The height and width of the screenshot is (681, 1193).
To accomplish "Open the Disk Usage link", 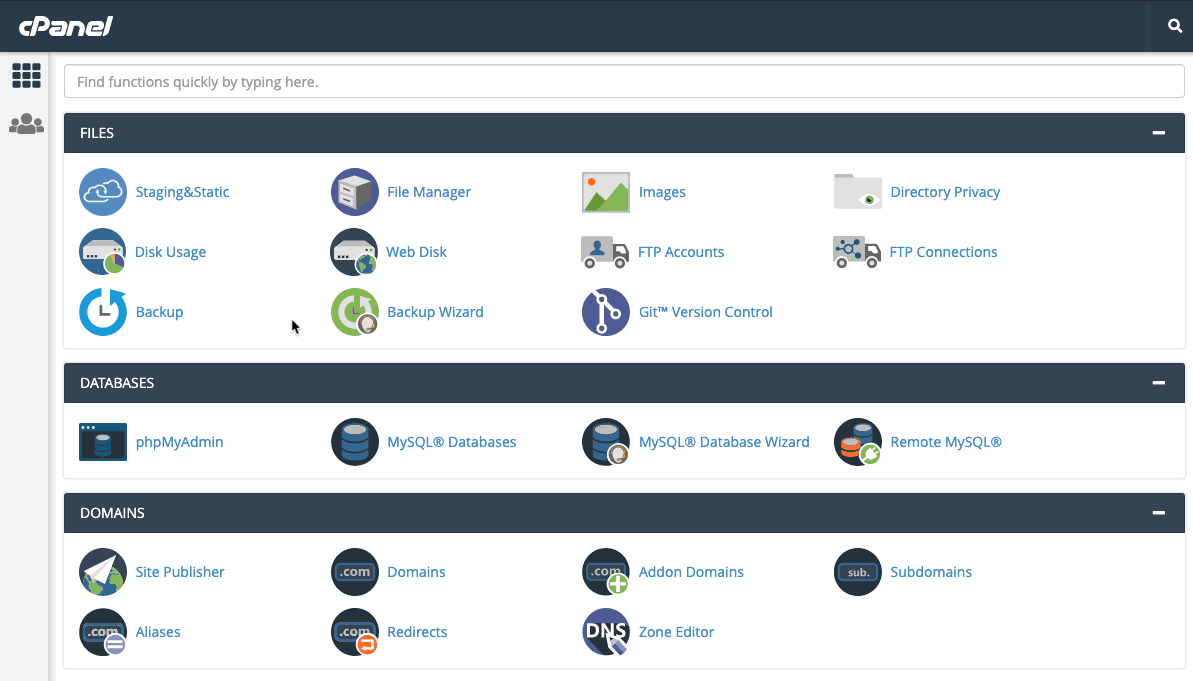I will tap(170, 252).
